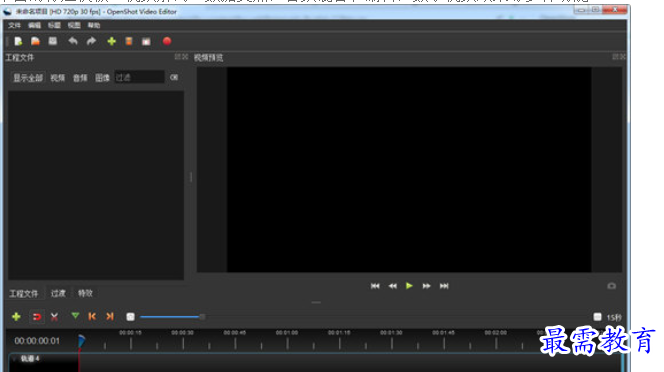This screenshot has width=664, height=372.
Task: Add a marker with the green triangle
Action: coord(75,316)
